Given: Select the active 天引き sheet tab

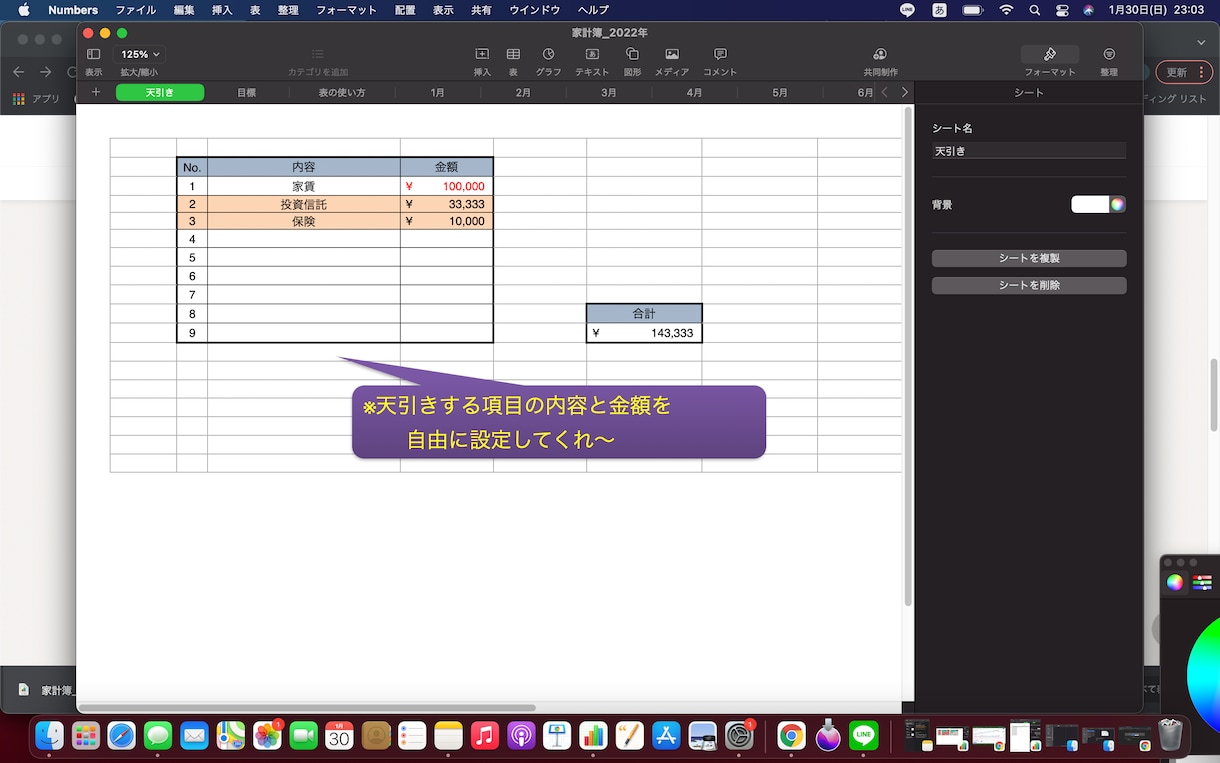Looking at the screenshot, I should click(x=160, y=92).
